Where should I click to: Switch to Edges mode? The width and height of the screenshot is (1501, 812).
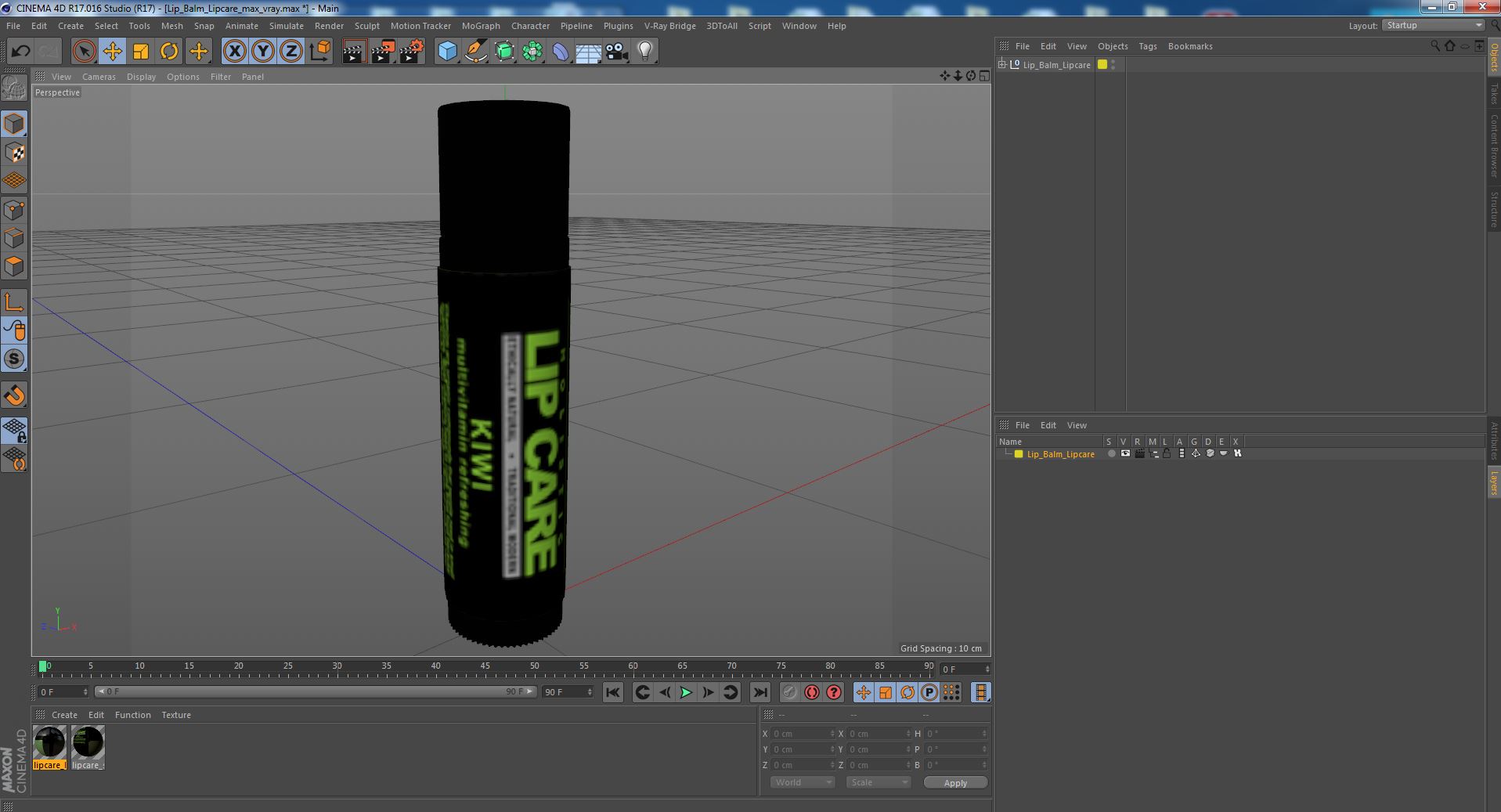[14, 238]
